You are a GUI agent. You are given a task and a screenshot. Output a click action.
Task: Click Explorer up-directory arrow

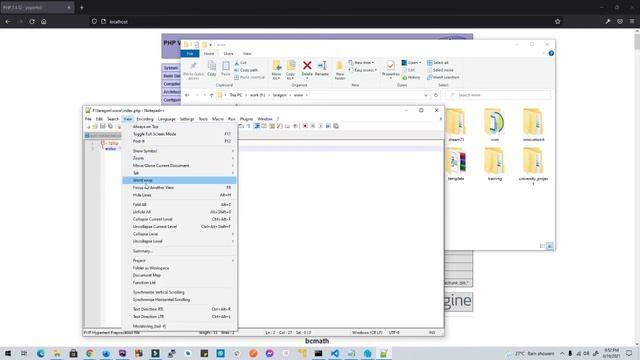211,95
